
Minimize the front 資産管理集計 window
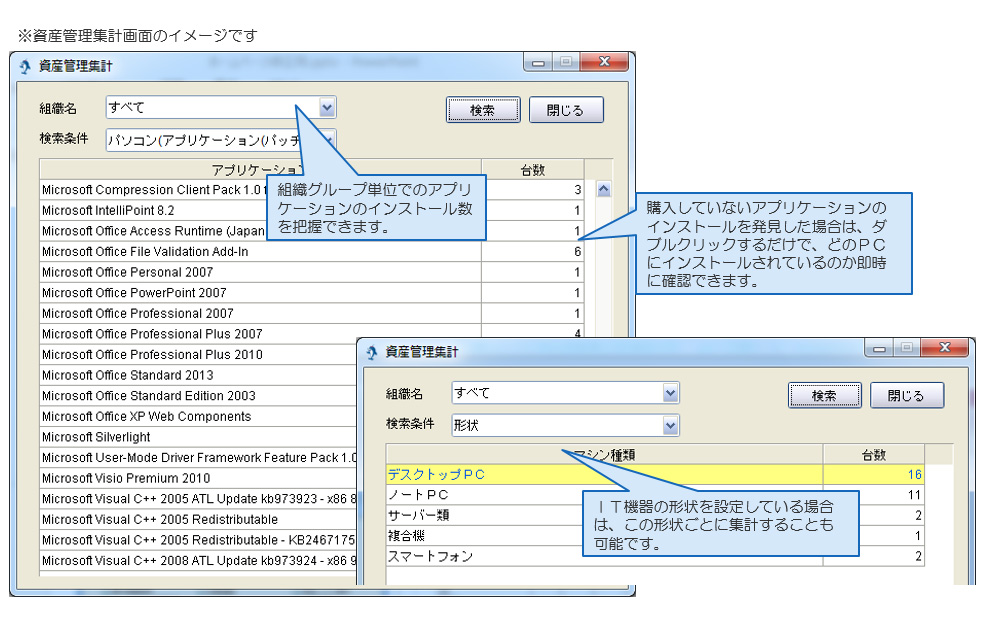tap(879, 348)
